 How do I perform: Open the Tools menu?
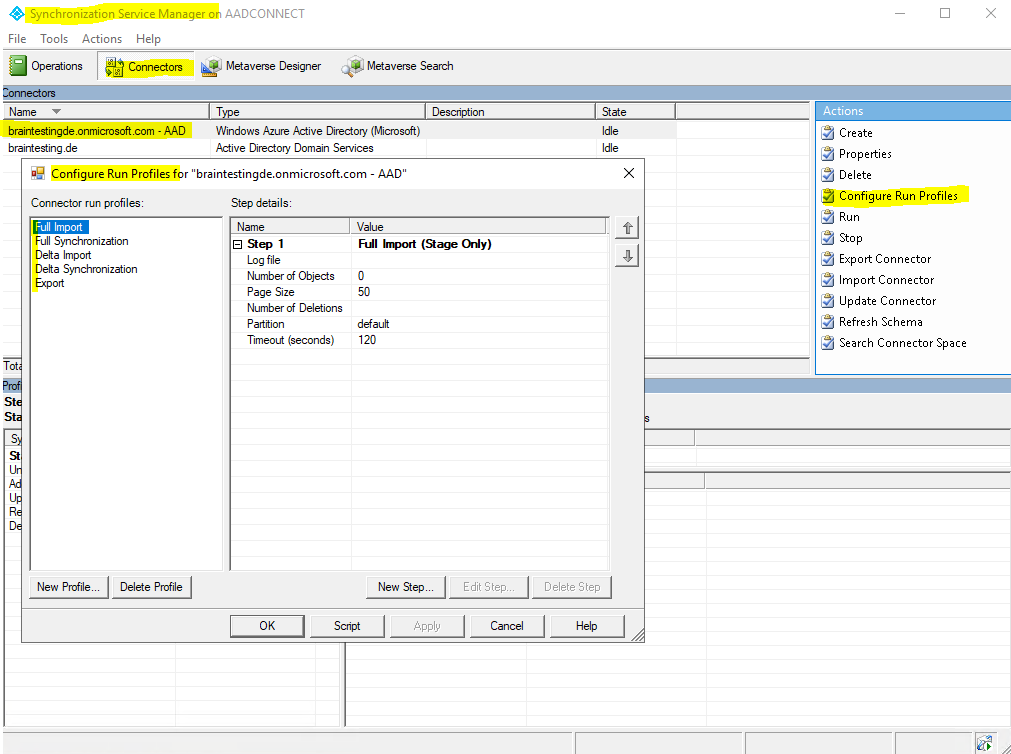coord(54,39)
